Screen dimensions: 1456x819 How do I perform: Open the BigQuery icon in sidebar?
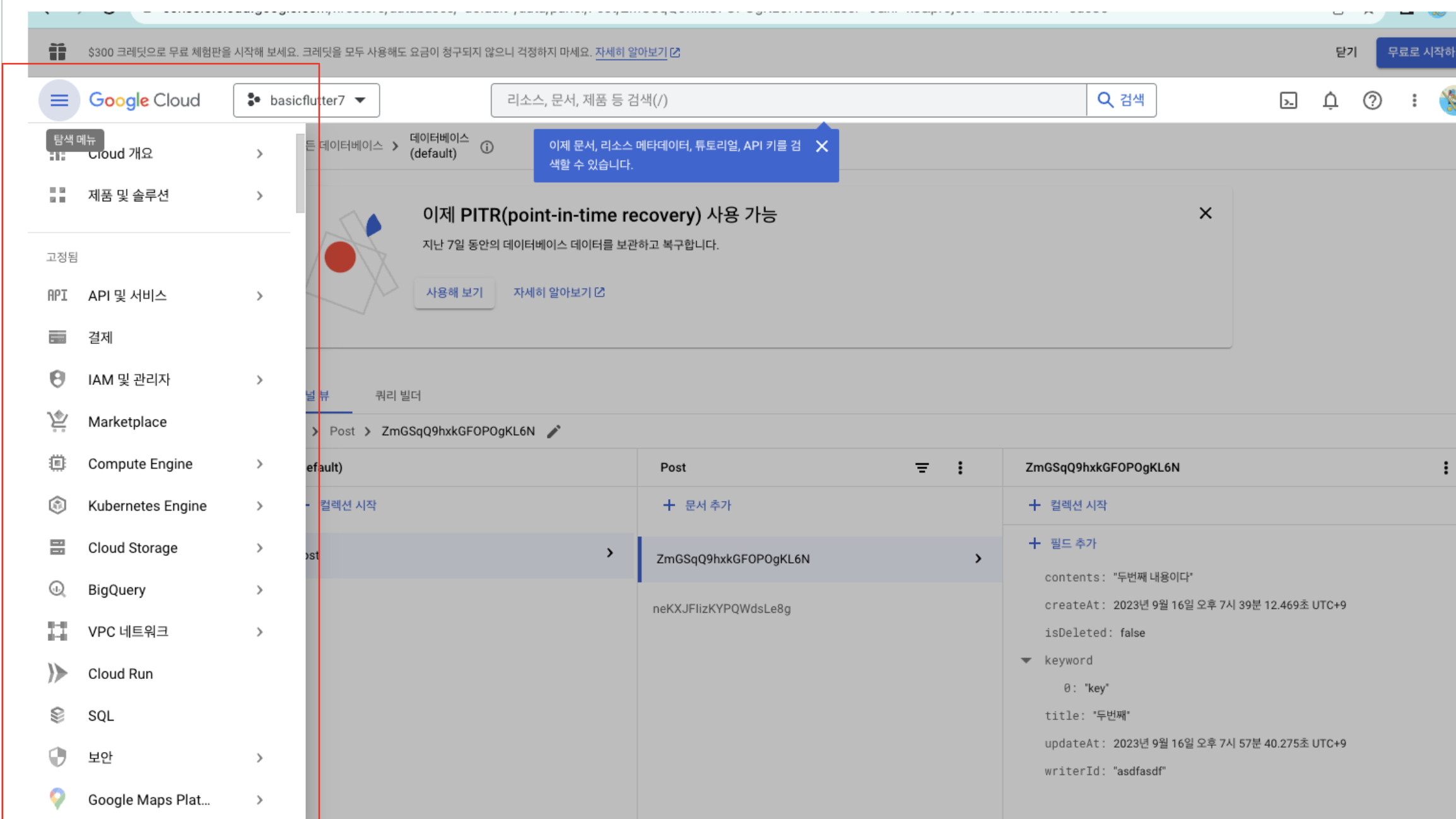[57, 589]
